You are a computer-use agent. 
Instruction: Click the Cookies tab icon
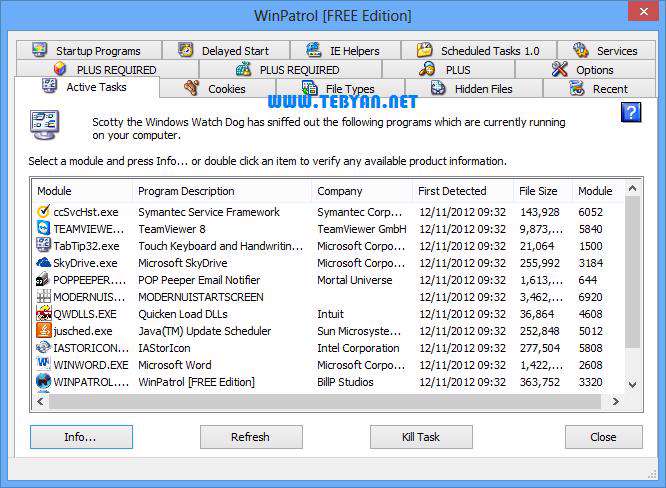(192, 88)
